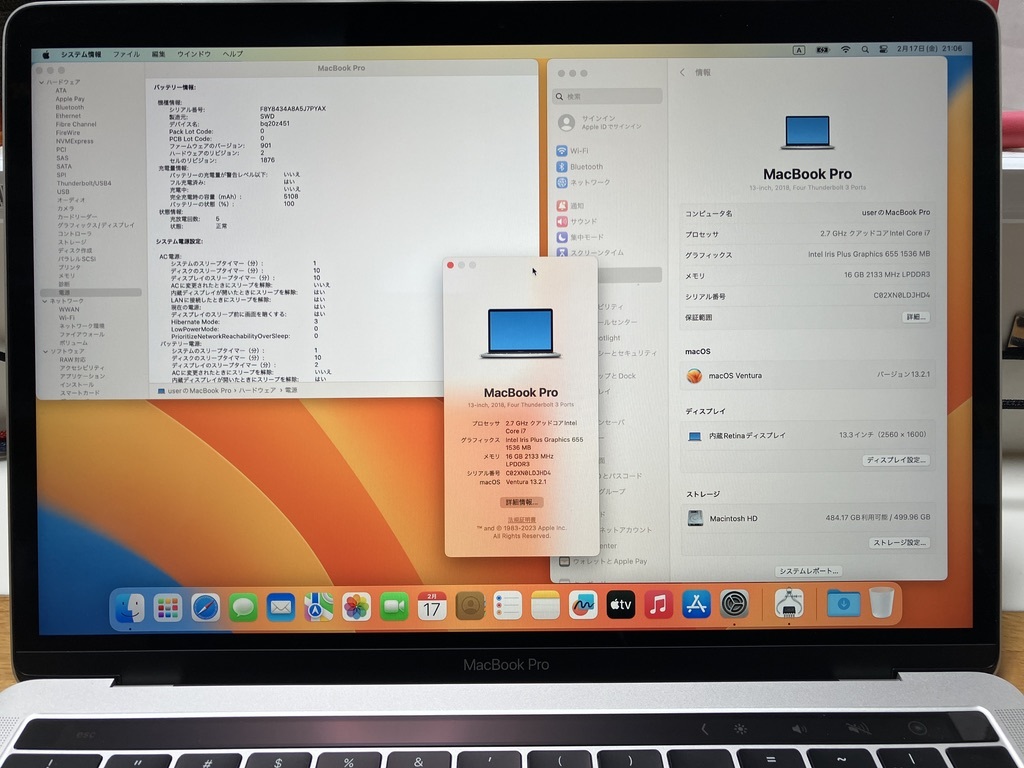
Task: Open Calendar showing 17 in Dock
Action: pyautogui.click(x=432, y=607)
